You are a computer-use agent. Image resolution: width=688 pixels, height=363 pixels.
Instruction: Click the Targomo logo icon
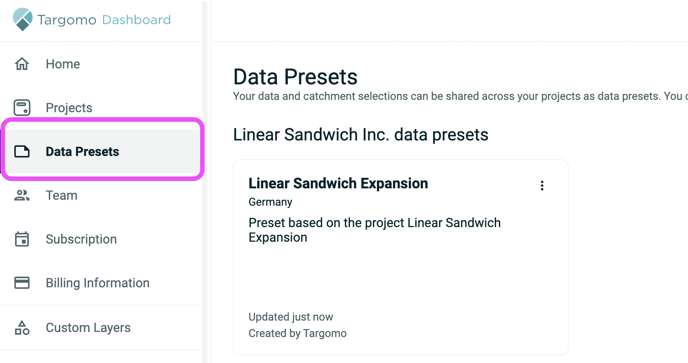coord(22,19)
